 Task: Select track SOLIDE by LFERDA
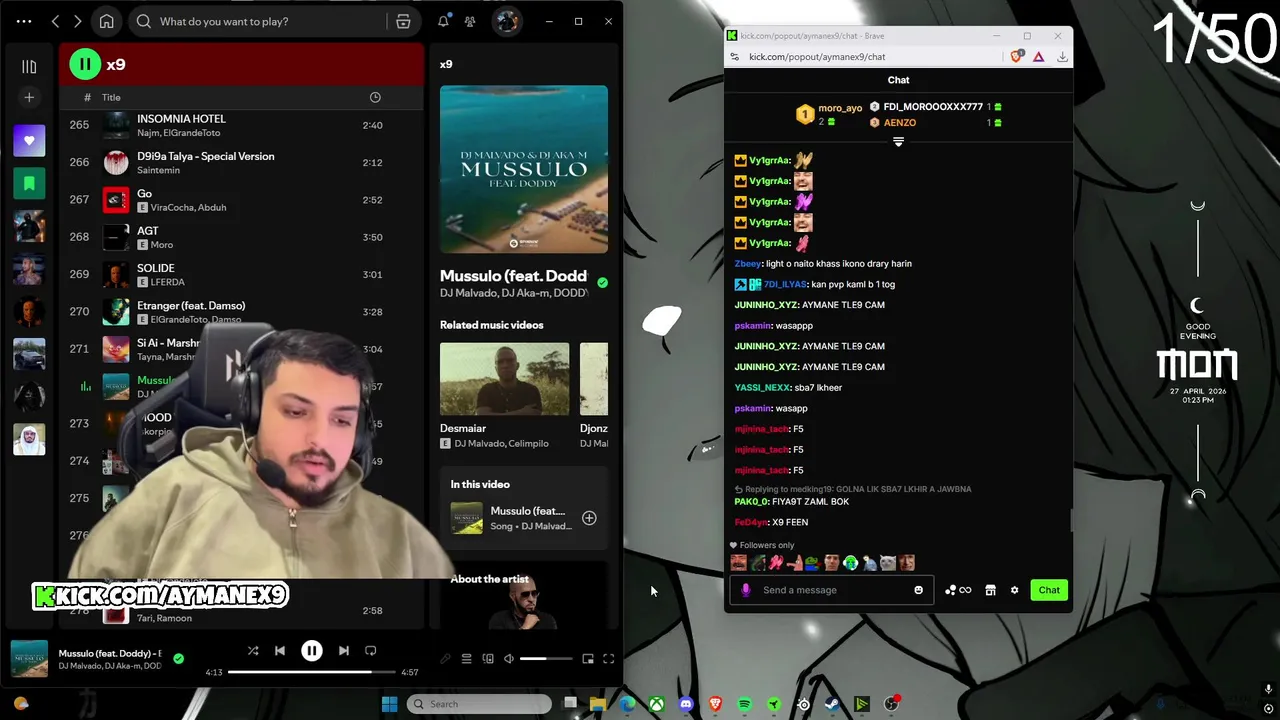pyautogui.click(x=240, y=274)
